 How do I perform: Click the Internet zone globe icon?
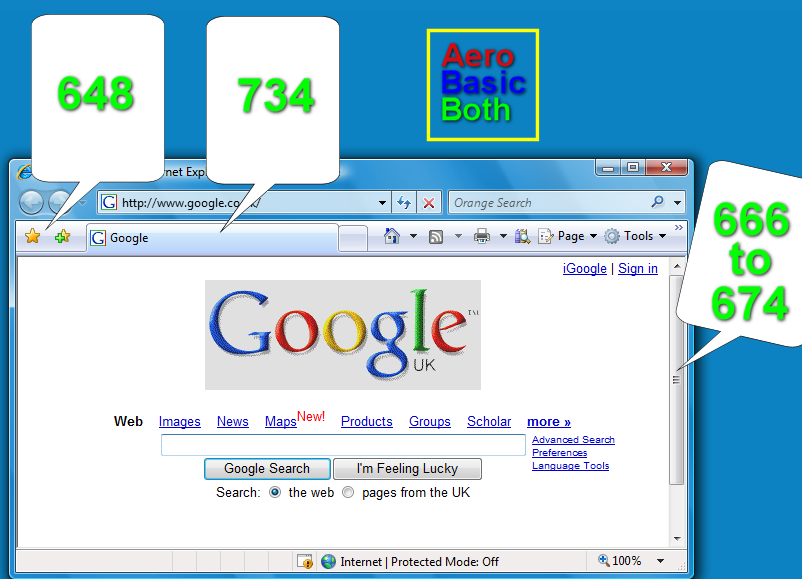click(328, 562)
